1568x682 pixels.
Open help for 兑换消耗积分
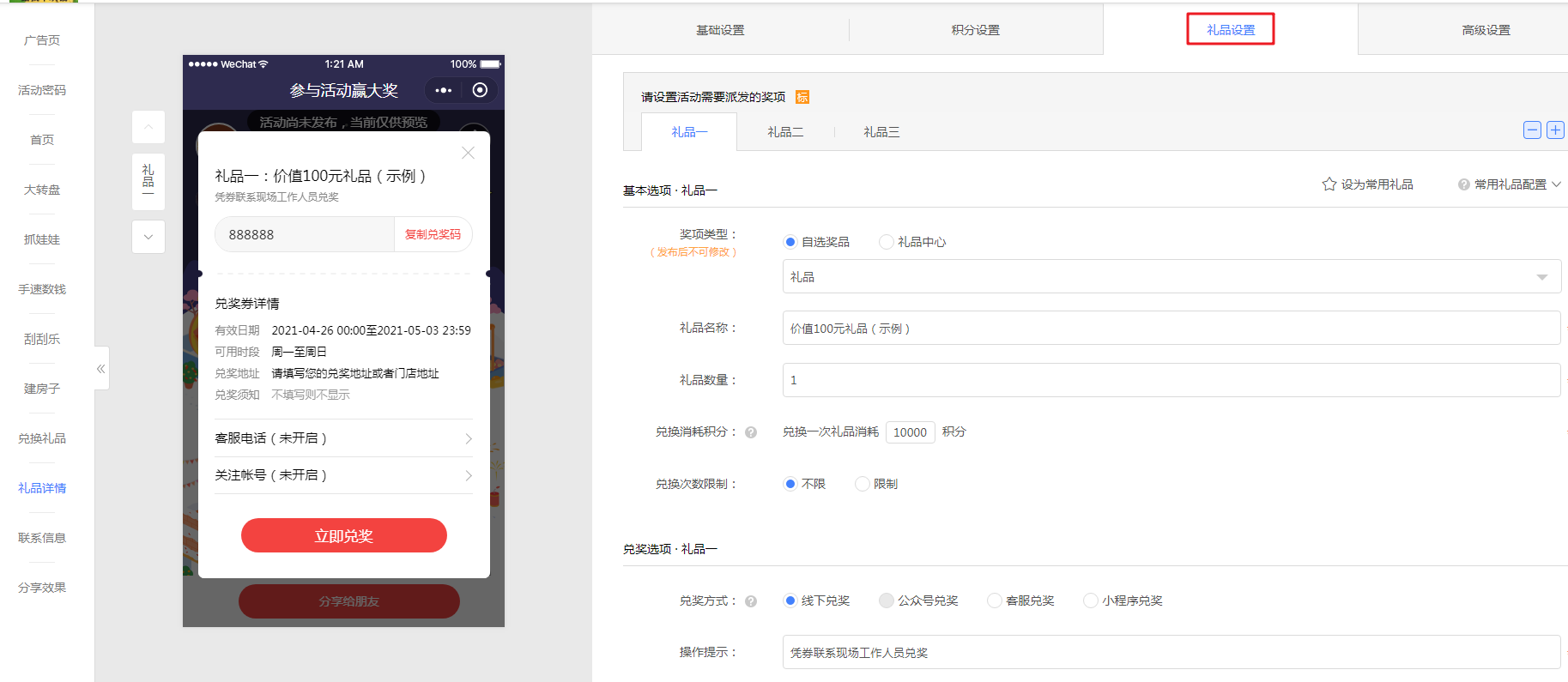(751, 432)
